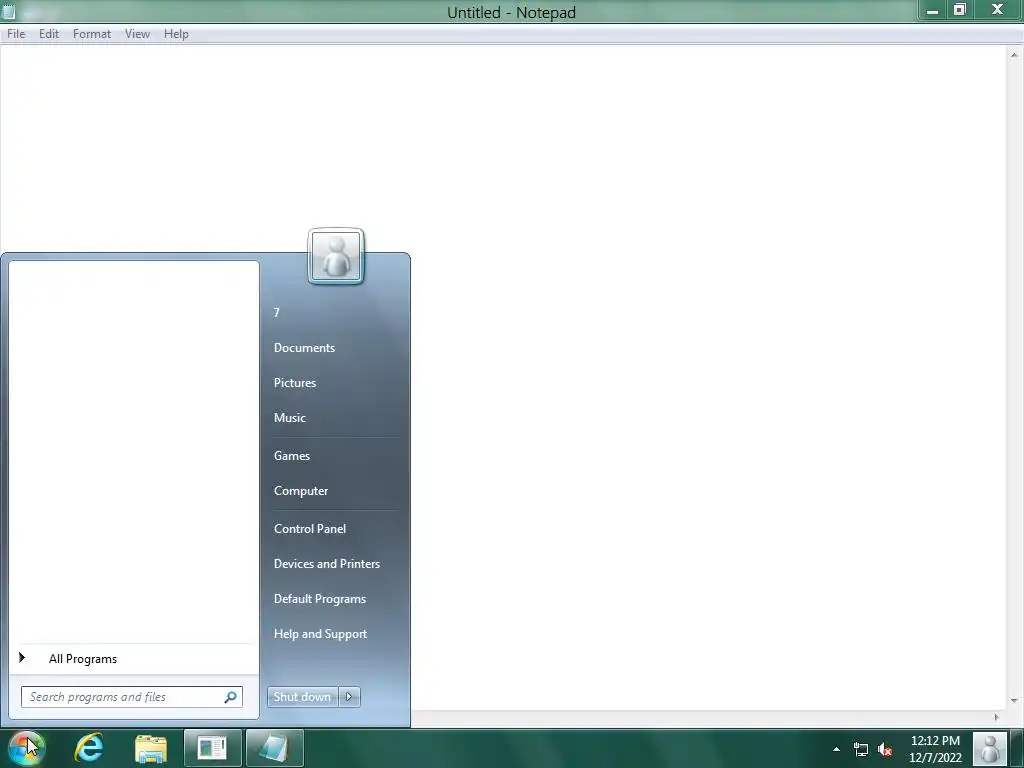
Task: Click the user account picture in Start menu
Action: [x=336, y=257]
